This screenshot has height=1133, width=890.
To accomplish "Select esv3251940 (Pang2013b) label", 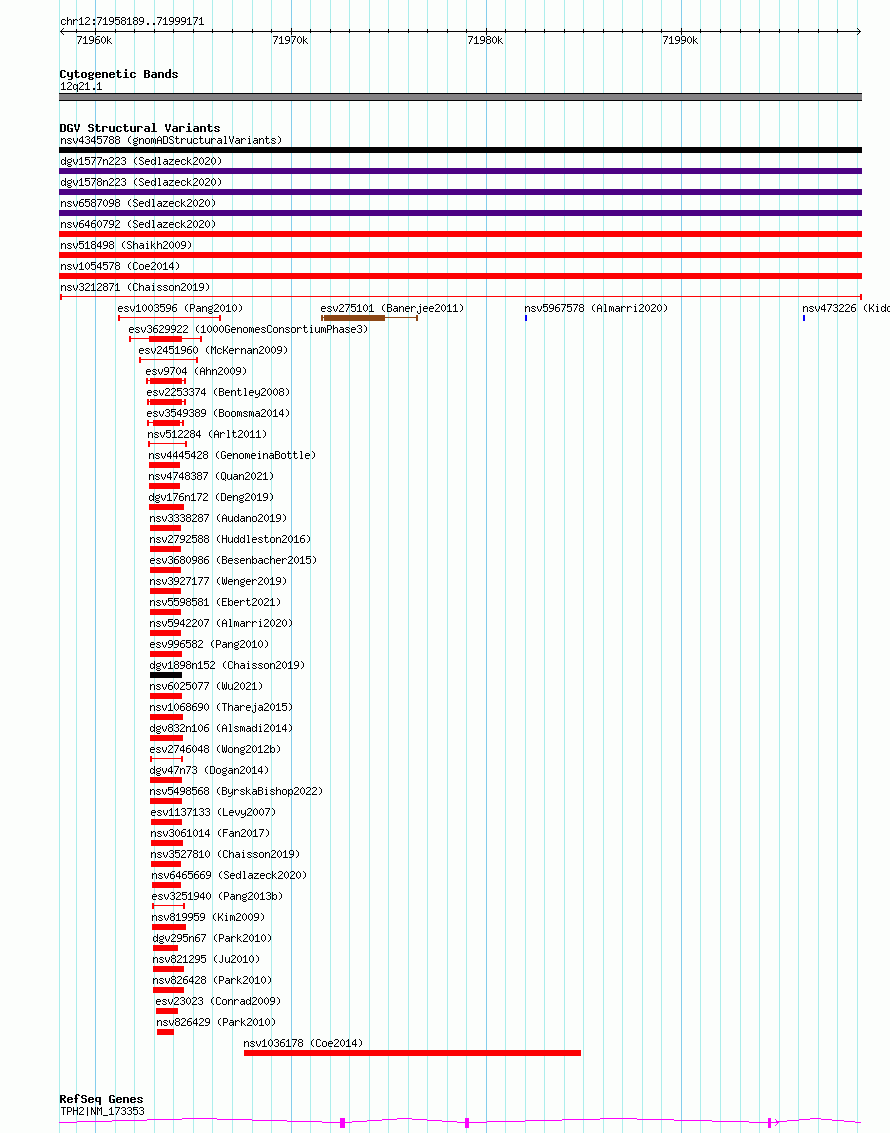I will 217,895.
